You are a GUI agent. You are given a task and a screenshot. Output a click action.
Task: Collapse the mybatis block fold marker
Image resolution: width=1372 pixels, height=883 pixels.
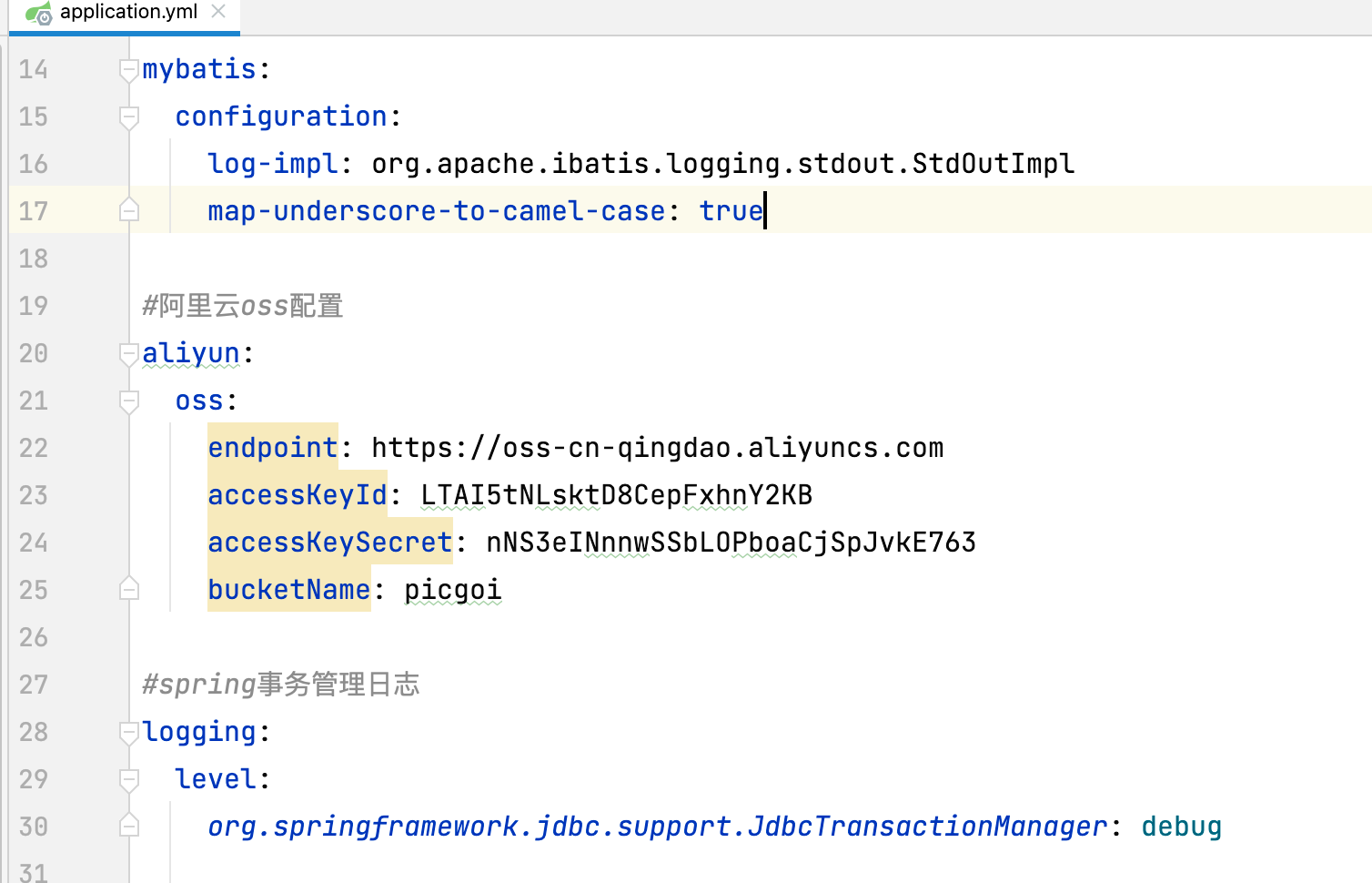(129, 70)
